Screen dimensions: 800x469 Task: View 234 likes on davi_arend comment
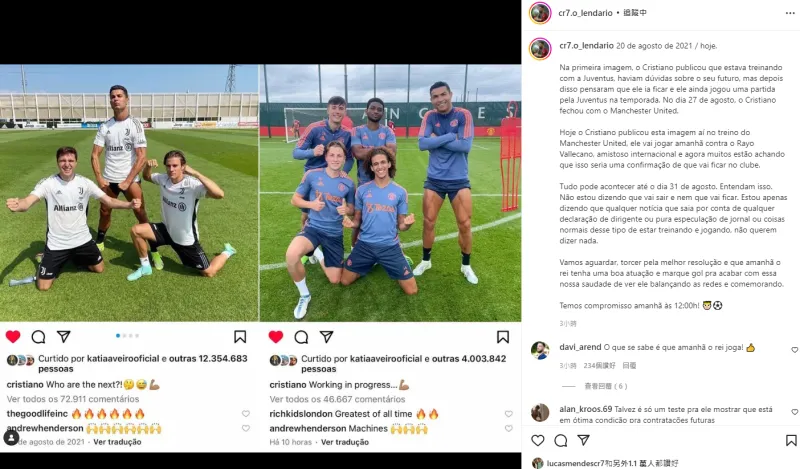pos(599,365)
